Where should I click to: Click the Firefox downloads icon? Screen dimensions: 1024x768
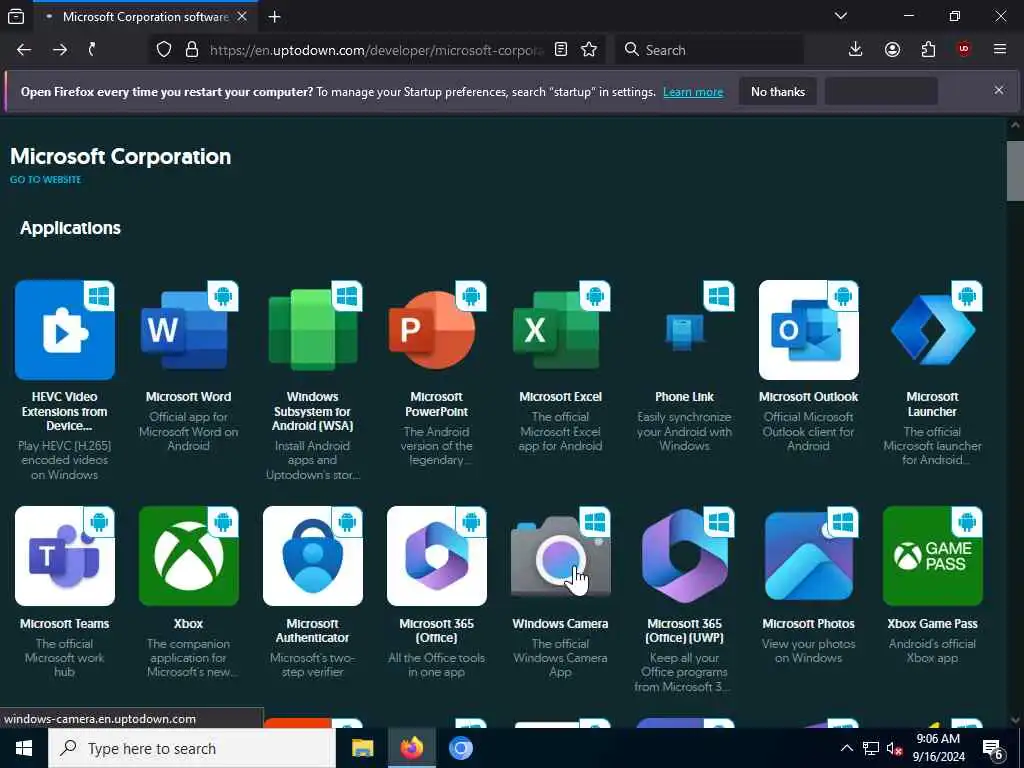click(855, 50)
